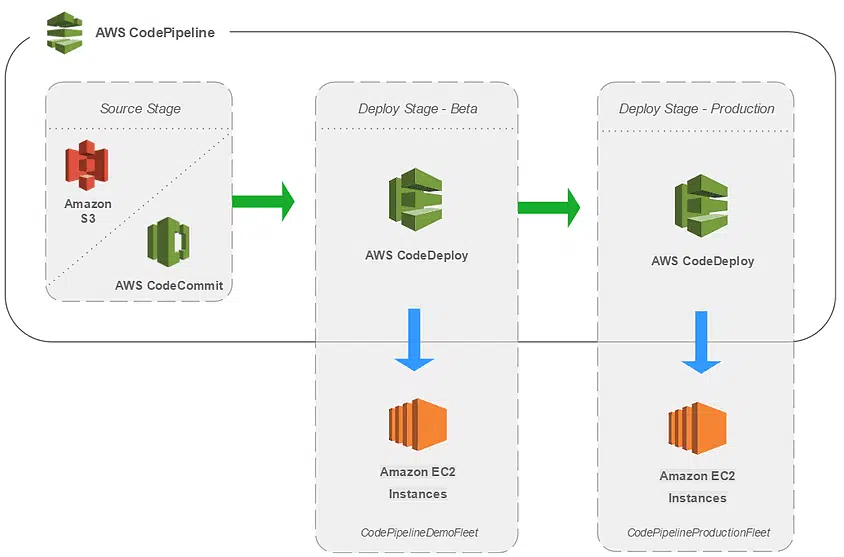Image resolution: width=844 pixels, height=557 pixels.
Task: Click the "Amazon S3" label
Action: (88, 210)
